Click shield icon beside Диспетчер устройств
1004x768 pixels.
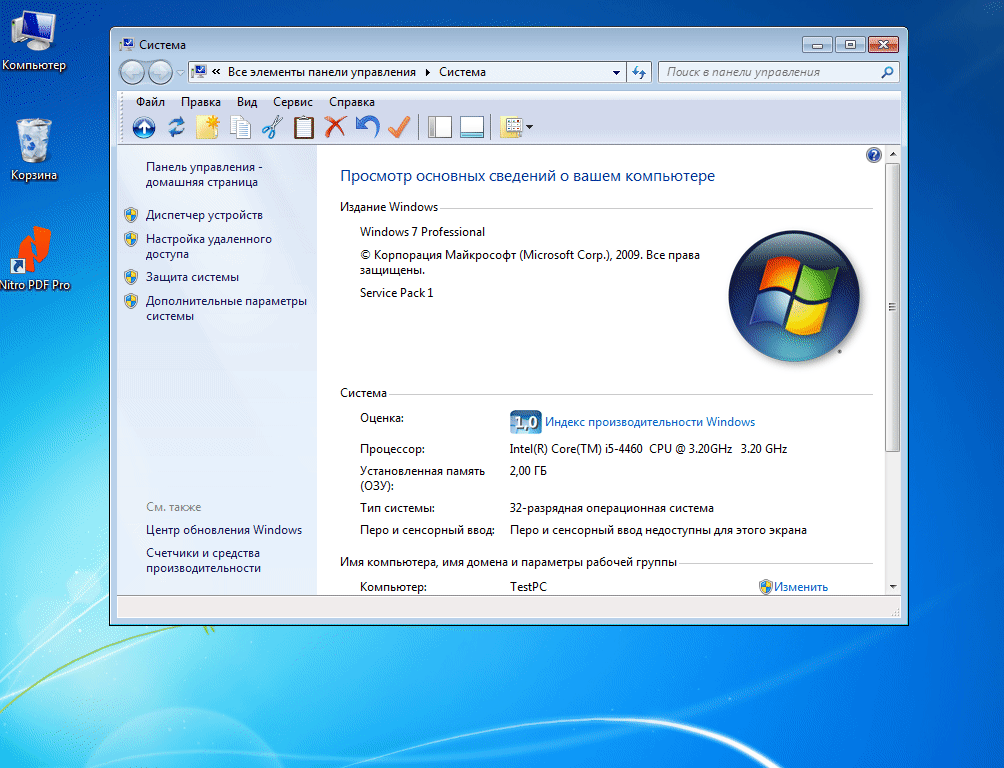131,215
